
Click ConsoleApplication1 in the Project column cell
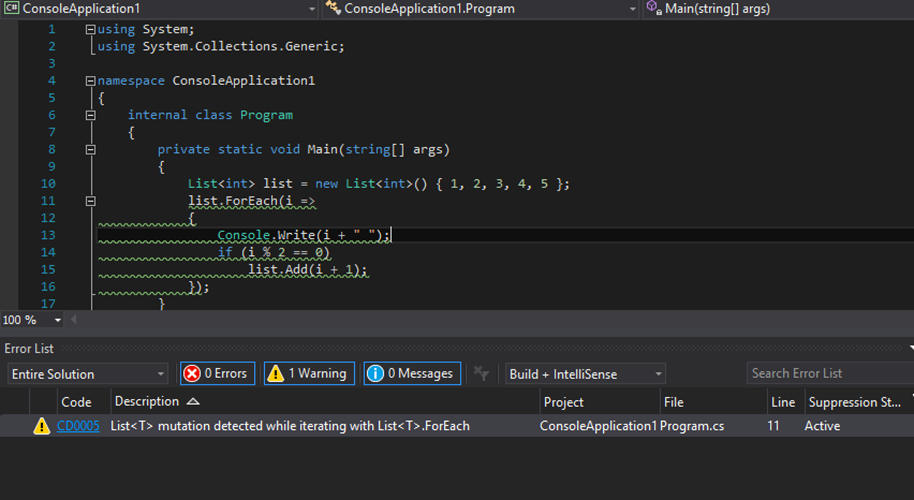pyautogui.click(x=598, y=426)
